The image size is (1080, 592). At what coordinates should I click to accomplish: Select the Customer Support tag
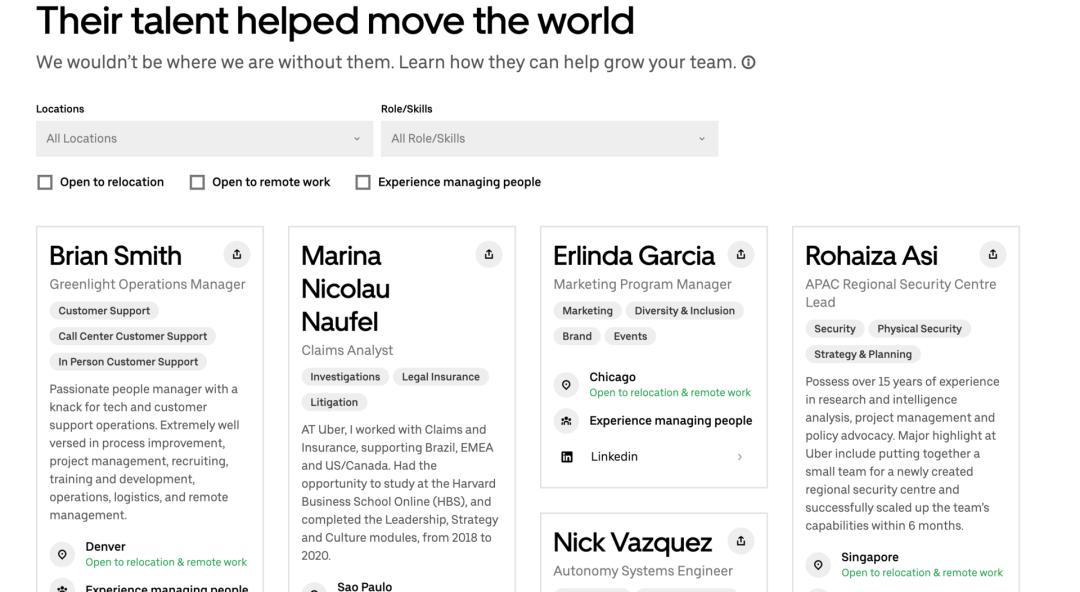tap(104, 311)
